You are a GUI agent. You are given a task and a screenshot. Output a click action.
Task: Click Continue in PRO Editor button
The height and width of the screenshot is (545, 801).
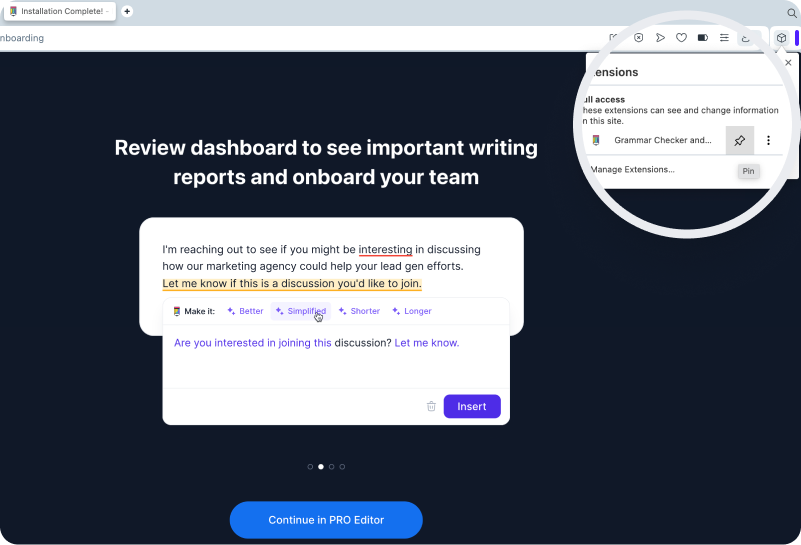click(x=326, y=520)
